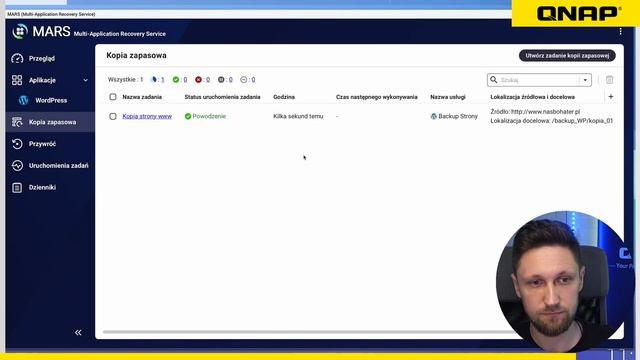The height and width of the screenshot is (360, 640).
Task: Click the Lokalizacja docelowa path text
Action: point(551,121)
